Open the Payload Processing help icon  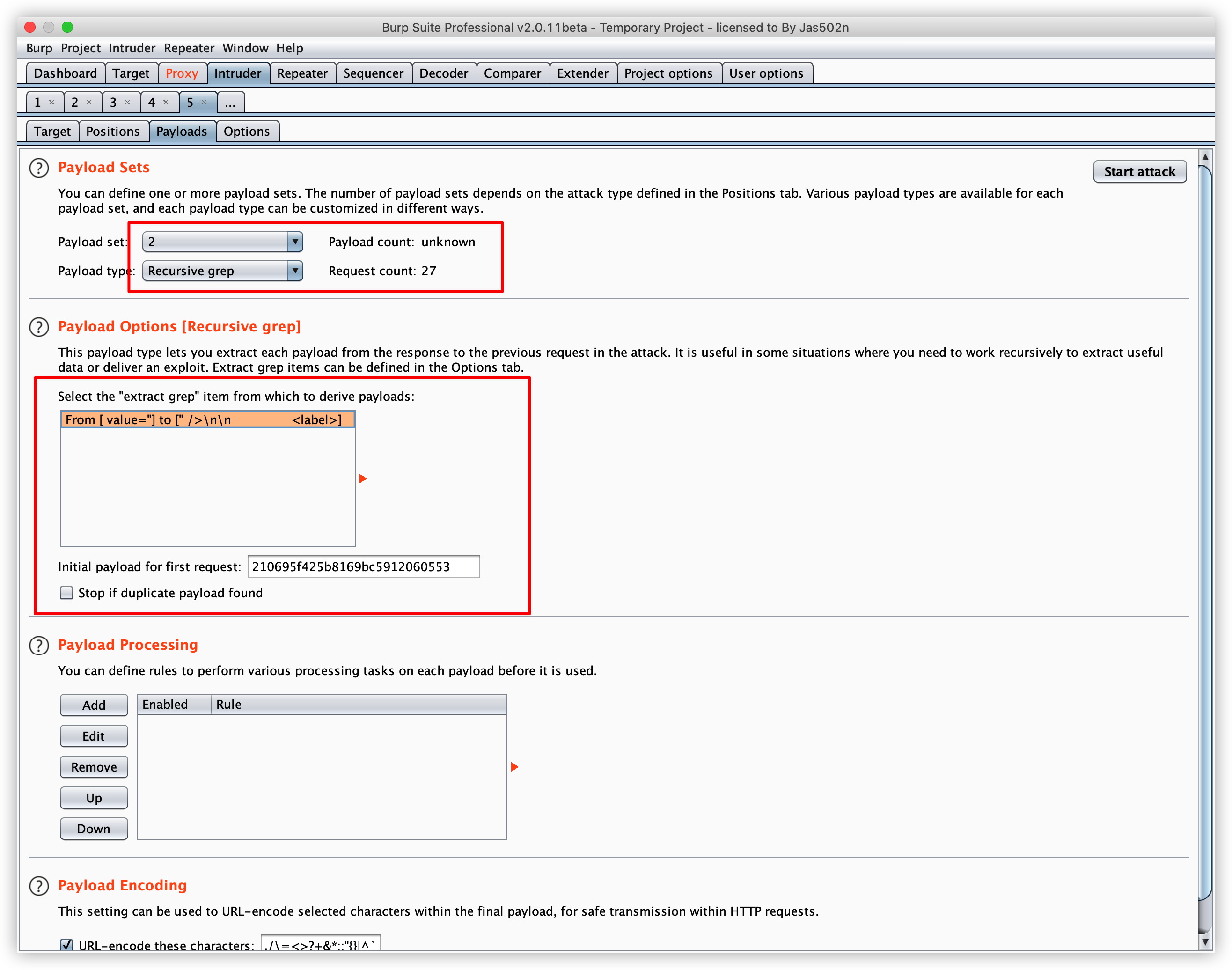click(38, 646)
